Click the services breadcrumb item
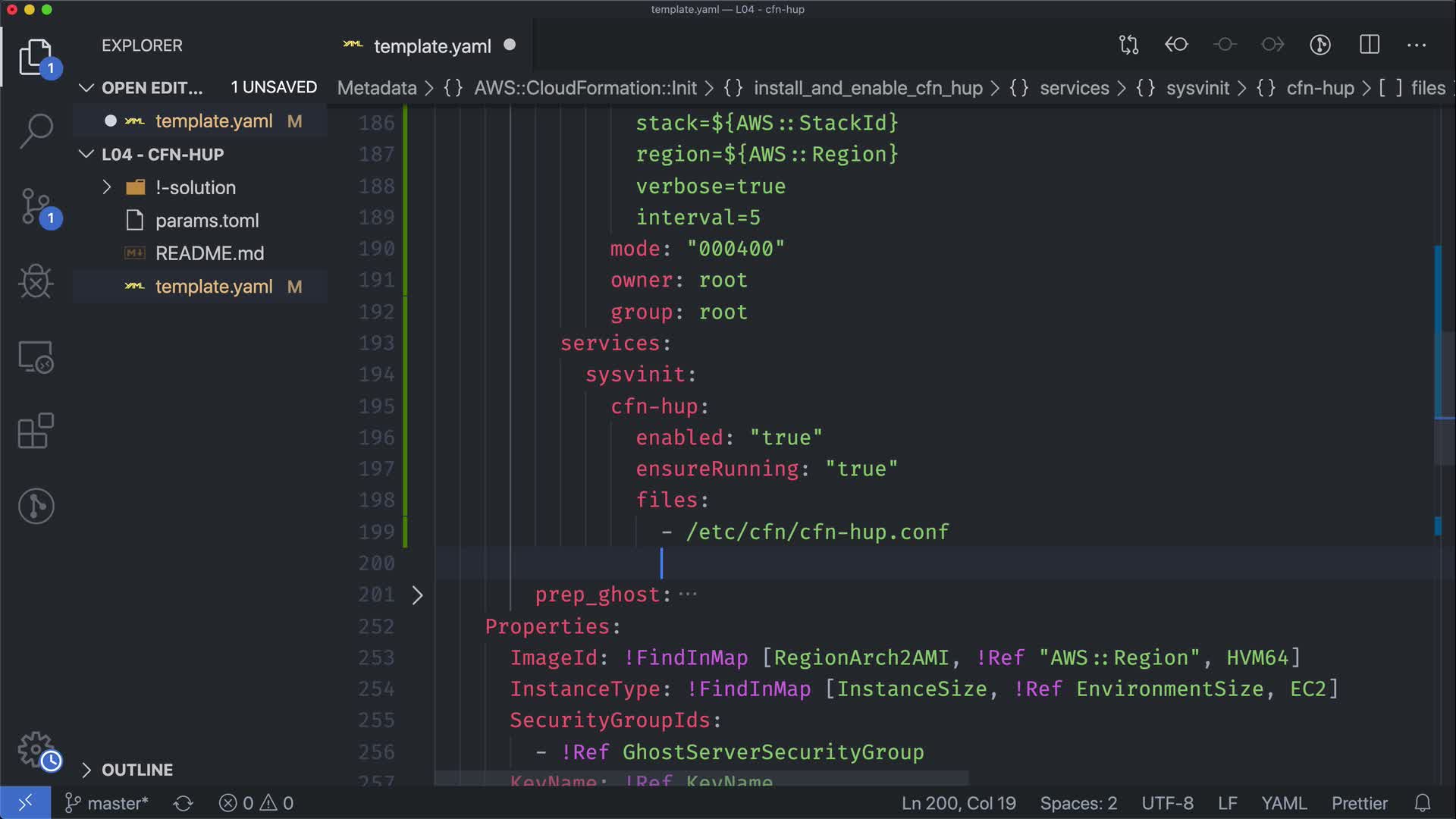Viewport: 1456px width, 819px height. point(1074,88)
